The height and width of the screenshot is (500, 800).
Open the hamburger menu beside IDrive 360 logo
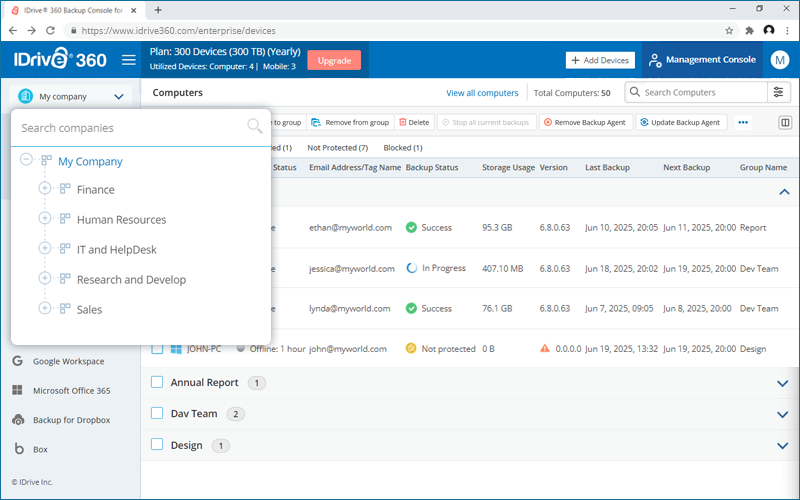(129, 60)
